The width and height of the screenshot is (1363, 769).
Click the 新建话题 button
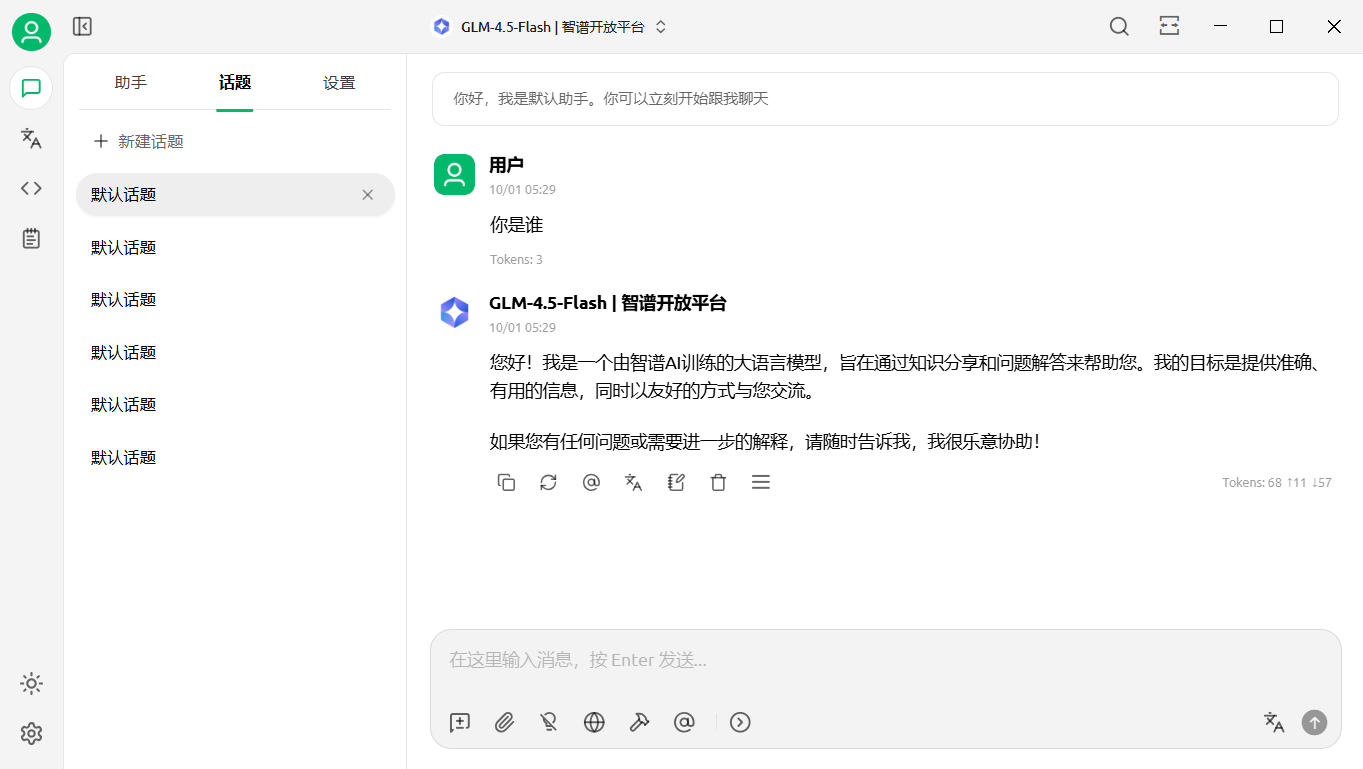(139, 142)
